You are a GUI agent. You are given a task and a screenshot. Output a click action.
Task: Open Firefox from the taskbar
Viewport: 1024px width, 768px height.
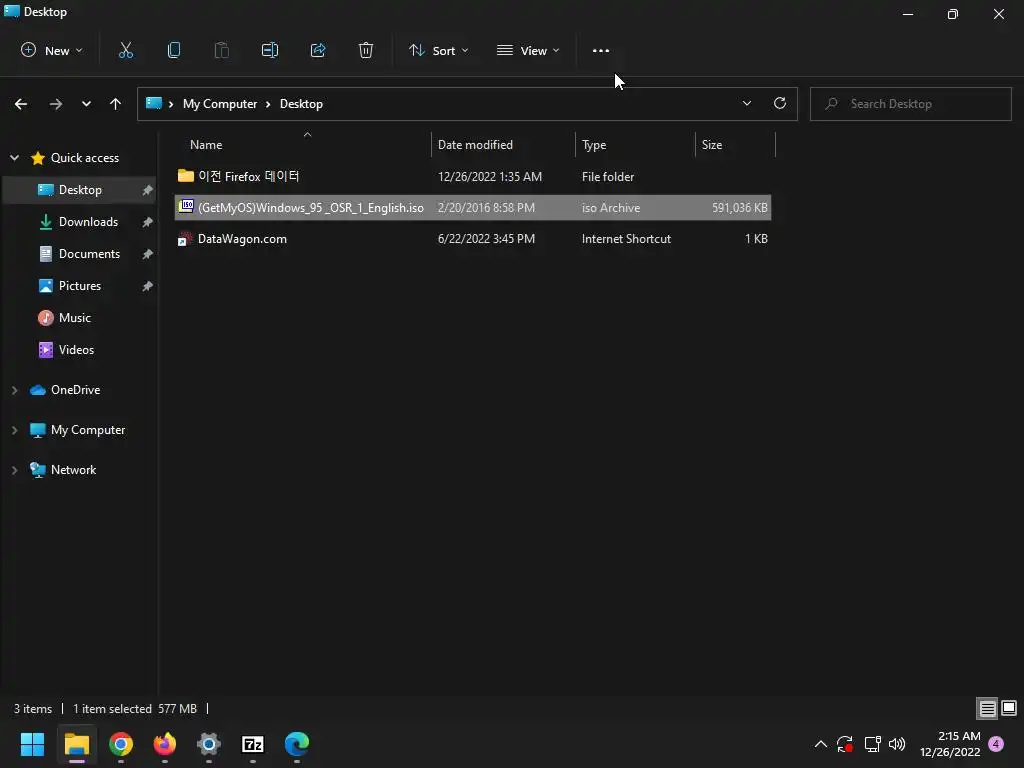[165, 744]
